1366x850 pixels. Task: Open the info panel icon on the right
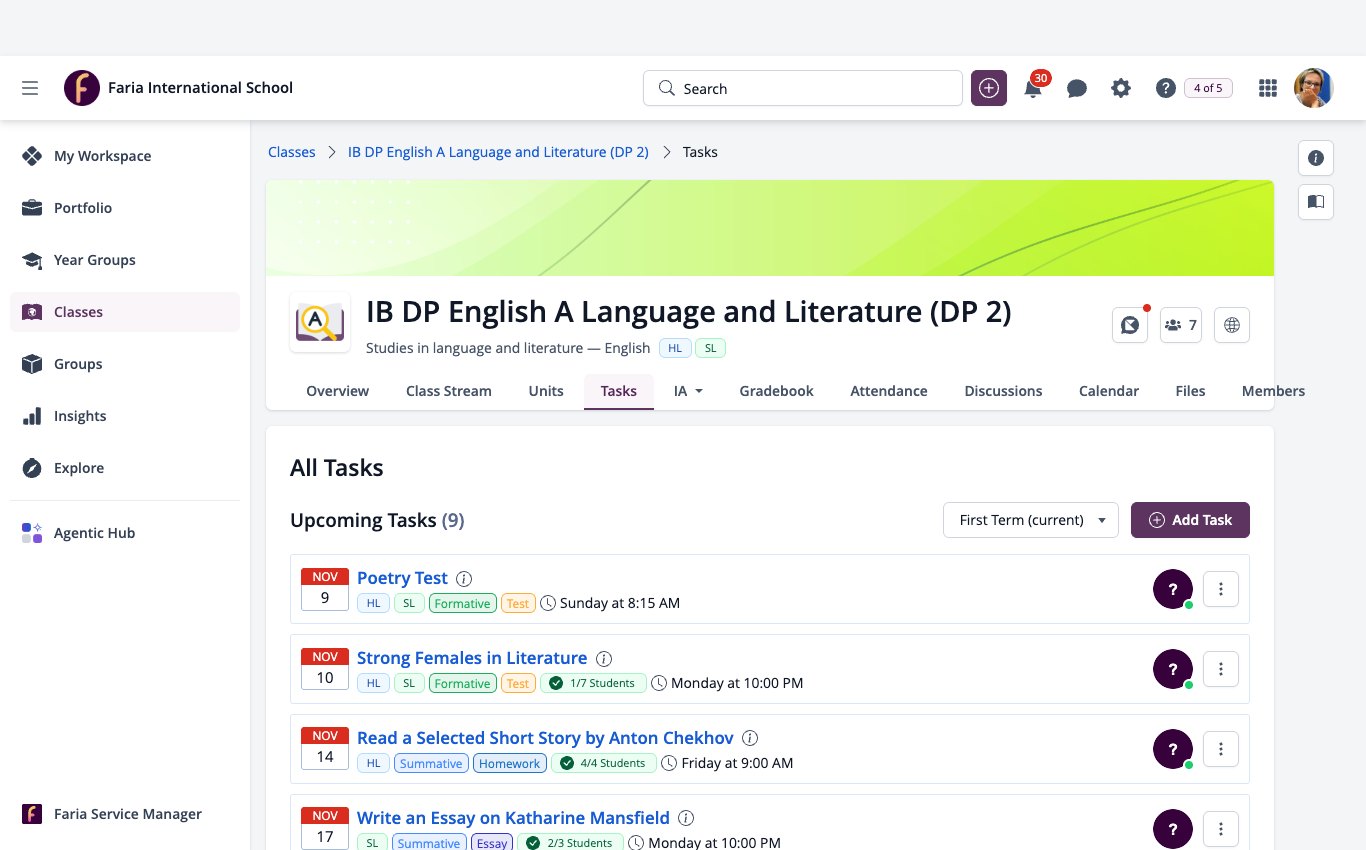coord(1316,158)
